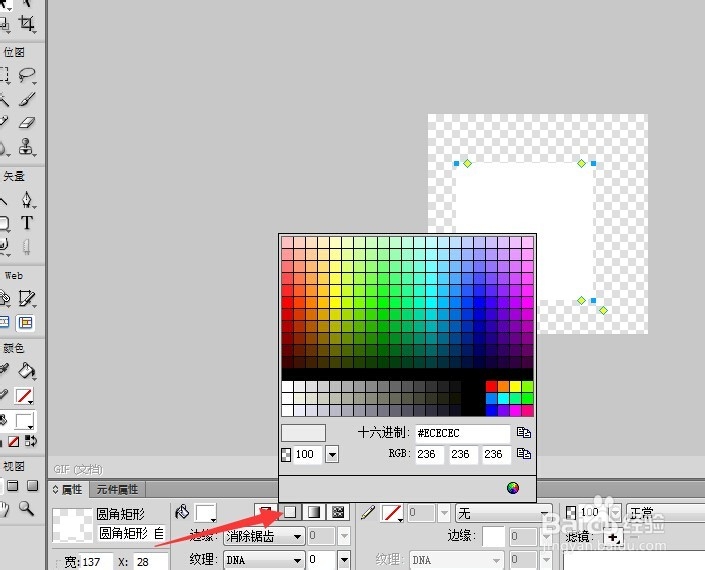Viewport: 705px width, 570px height.
Task: Click the hex field showing #ECECEC
Action: tap(463, 433)
